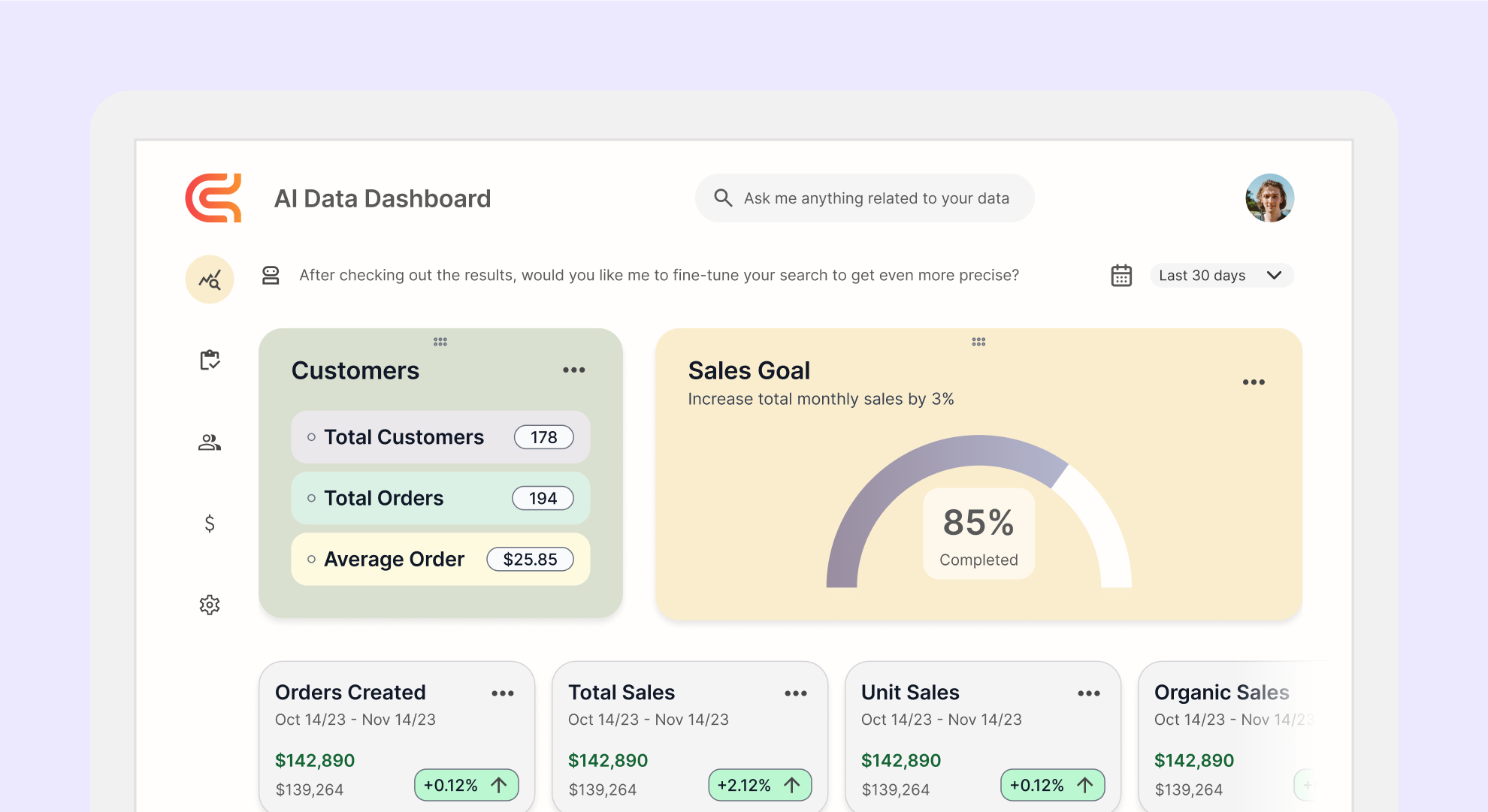
Task: Focus the Ask me anything search field
Action: pyautogui.click(x=876, y=198)
